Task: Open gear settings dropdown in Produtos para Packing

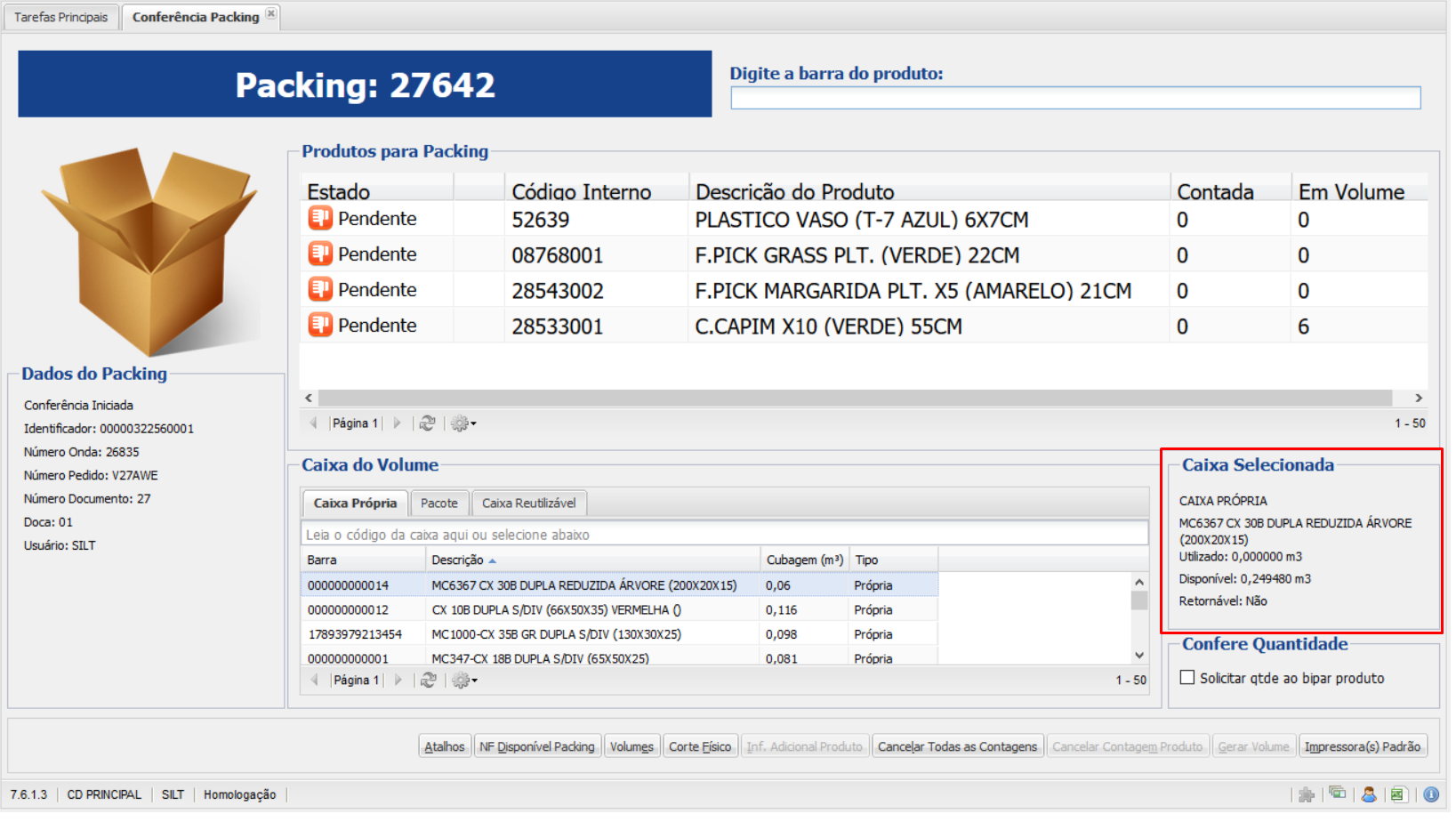Action: click(463, 423)
